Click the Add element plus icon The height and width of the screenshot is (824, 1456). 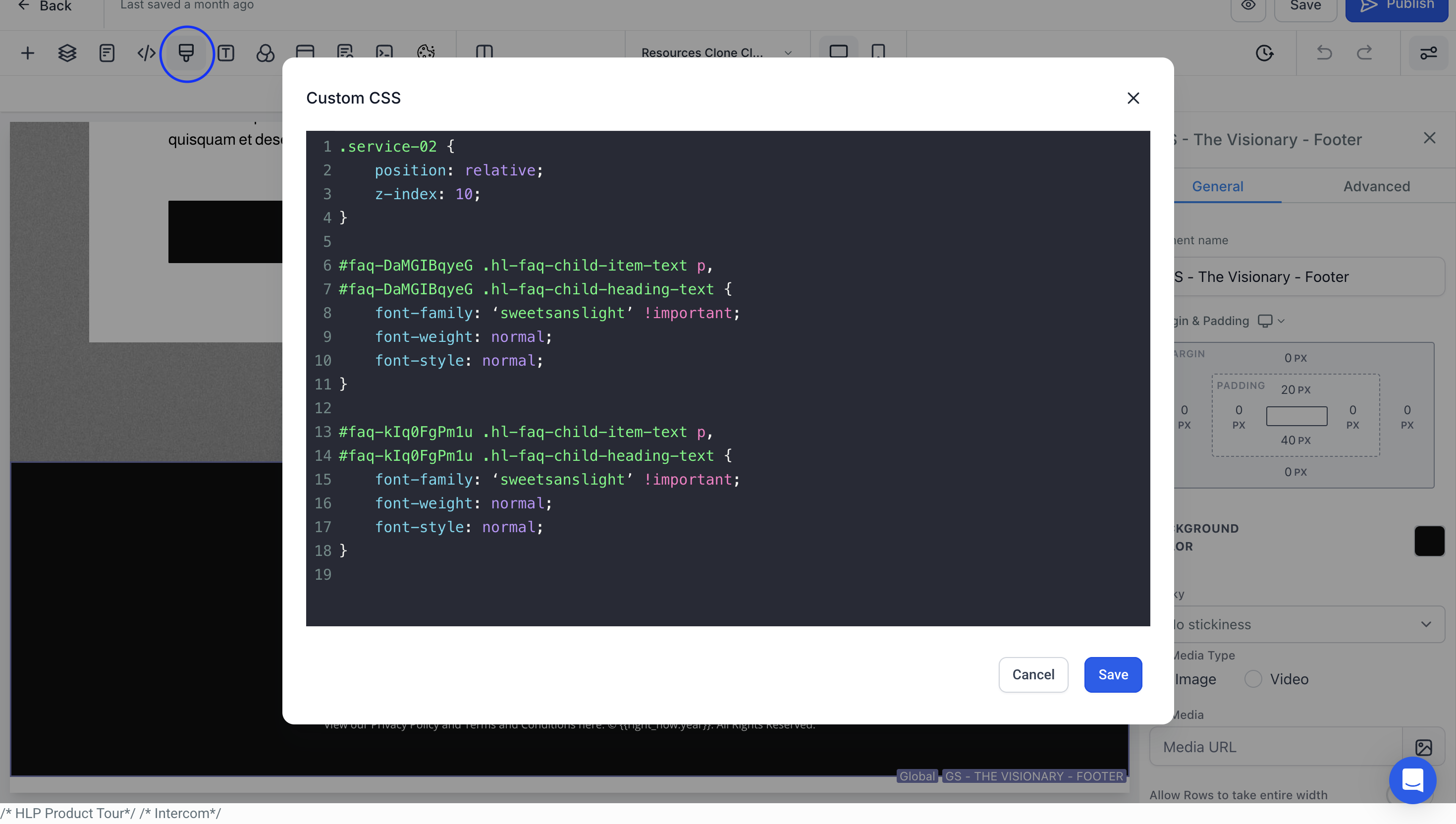27,53
